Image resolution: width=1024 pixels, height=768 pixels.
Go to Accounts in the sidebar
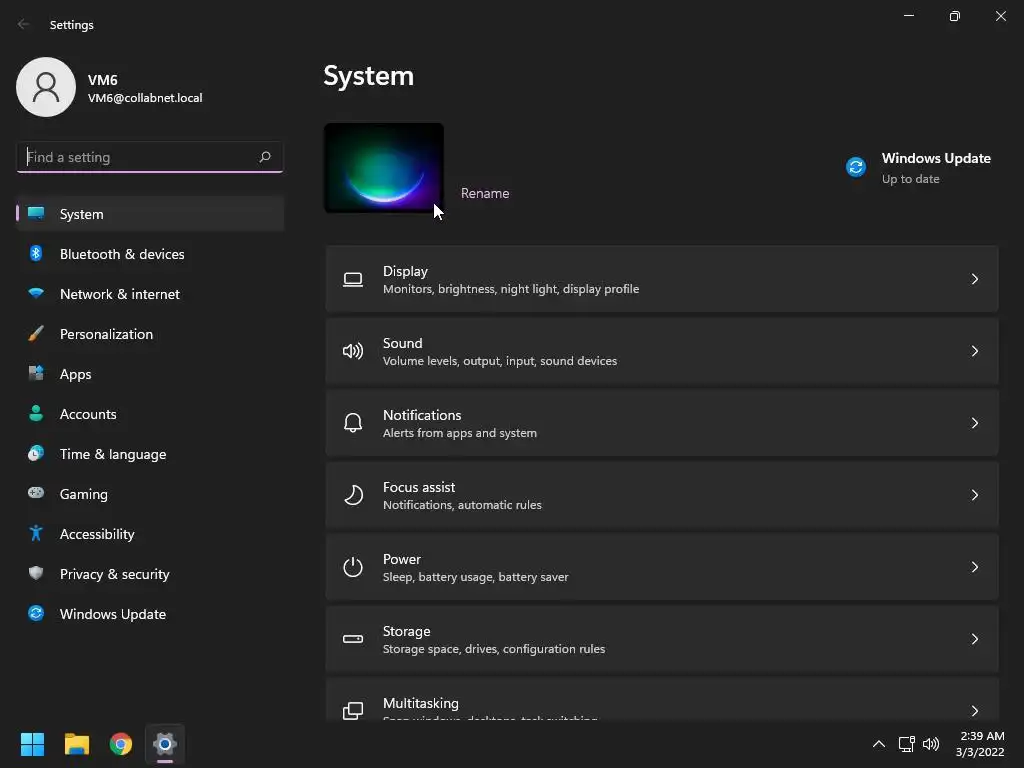pyautogui.click(x=88, y=414)
